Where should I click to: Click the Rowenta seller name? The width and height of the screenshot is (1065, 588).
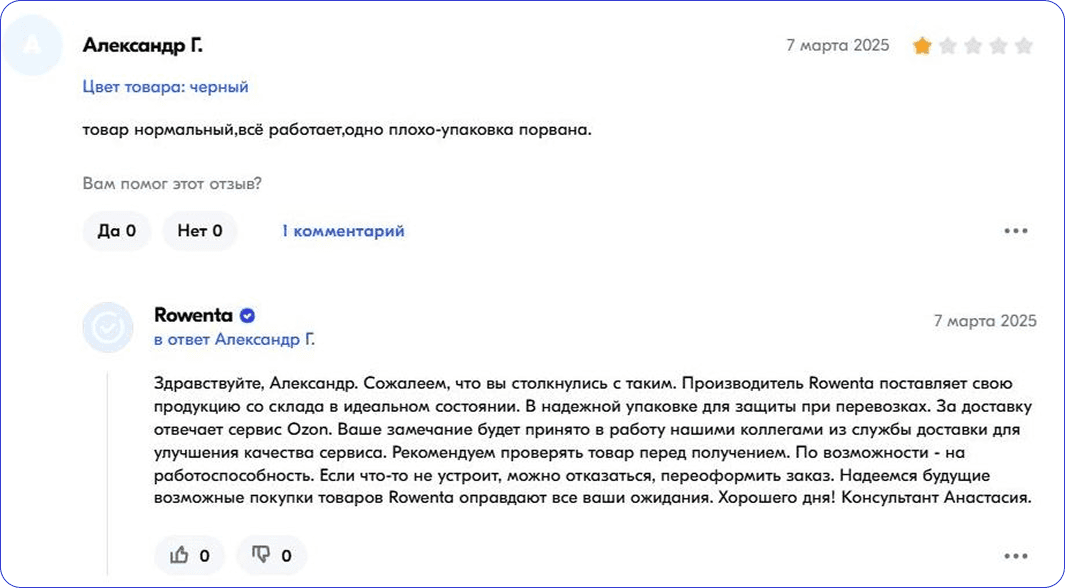pos(193,315)
